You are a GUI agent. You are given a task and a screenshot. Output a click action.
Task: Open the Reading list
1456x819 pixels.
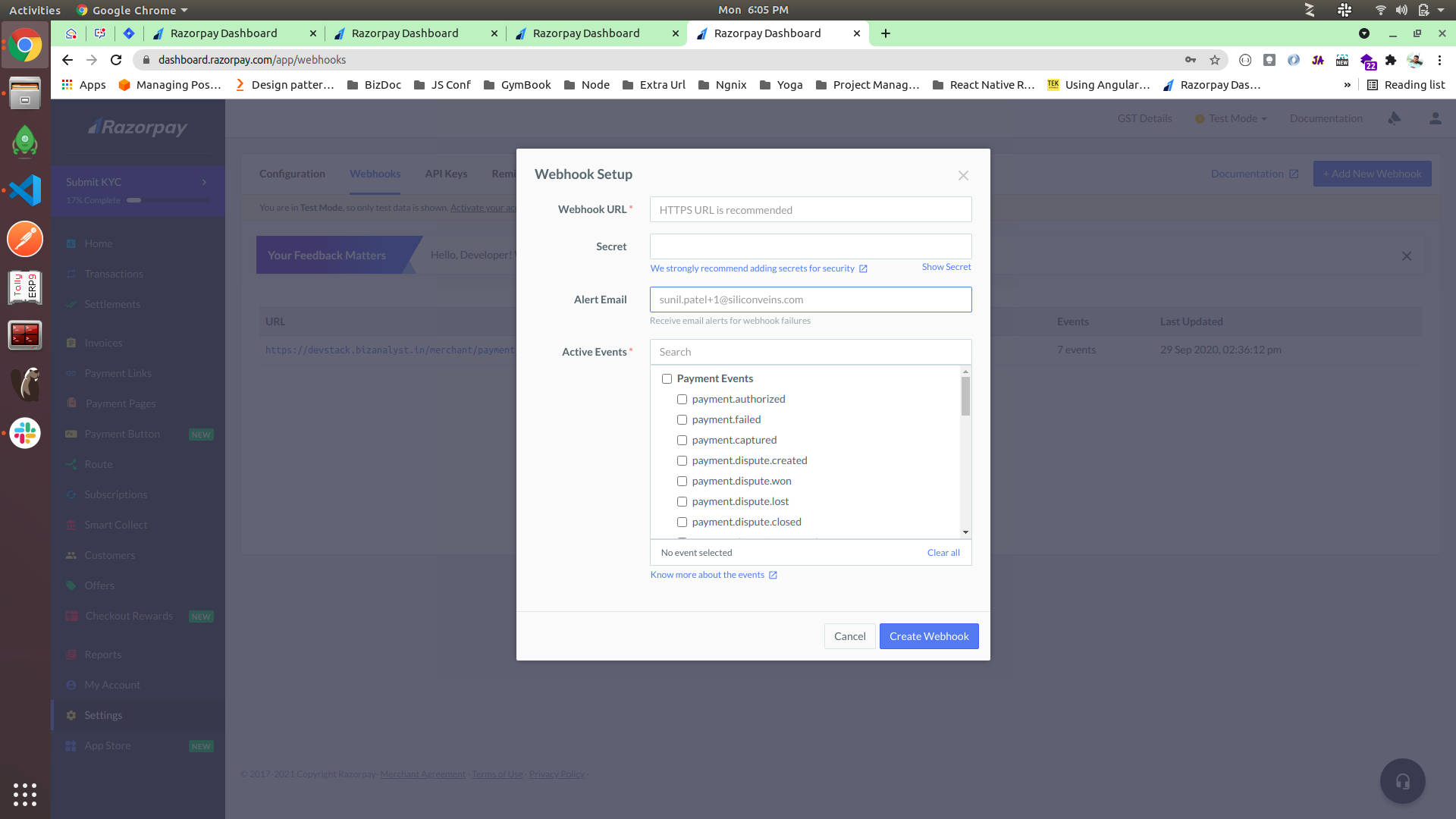1406,85
